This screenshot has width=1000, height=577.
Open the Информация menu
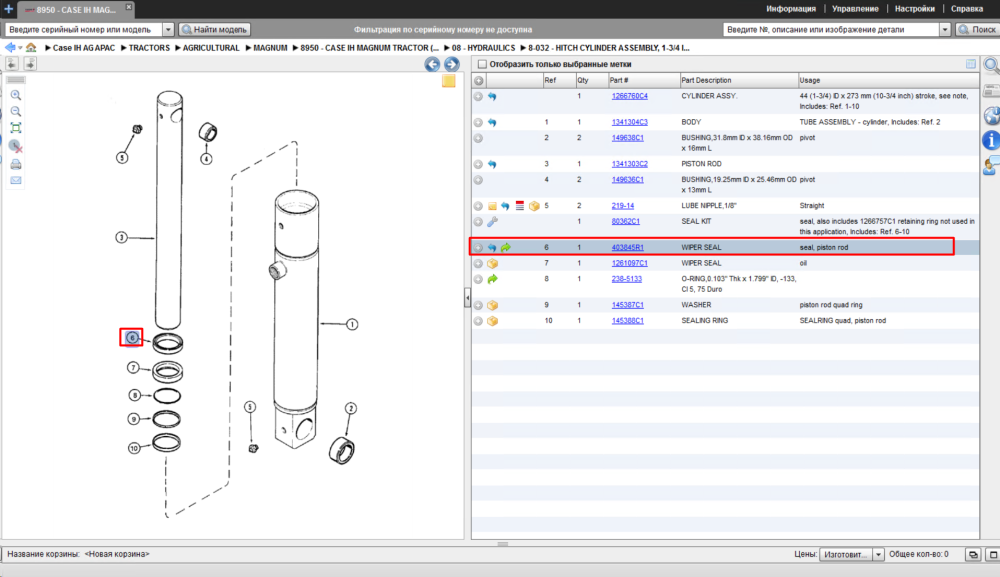click(x=791, y=9)
